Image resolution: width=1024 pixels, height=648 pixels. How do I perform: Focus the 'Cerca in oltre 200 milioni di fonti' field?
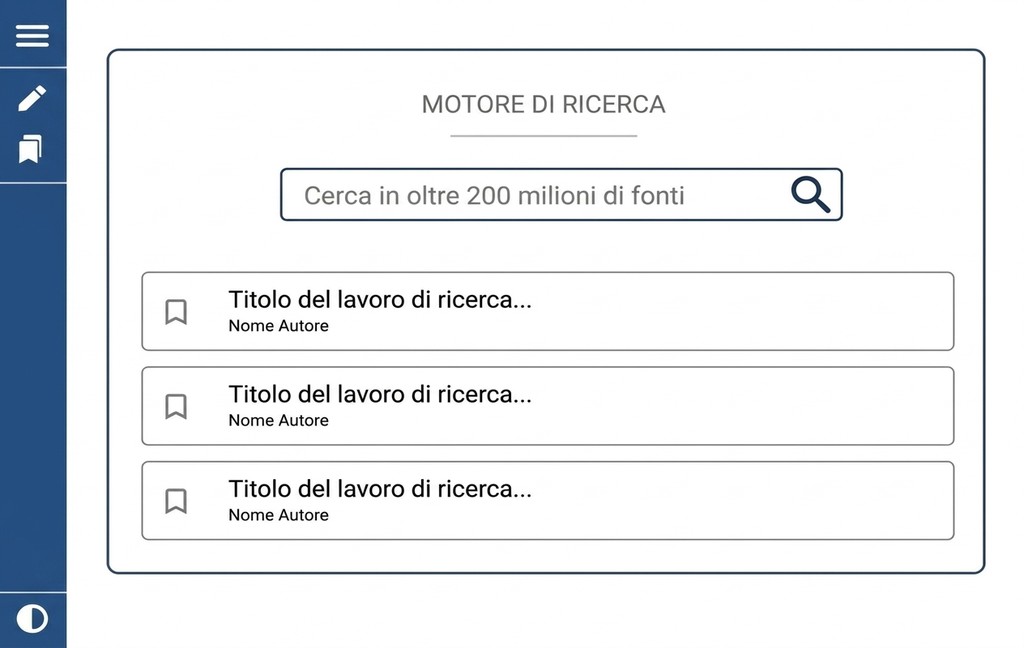(x=561, y=195)
